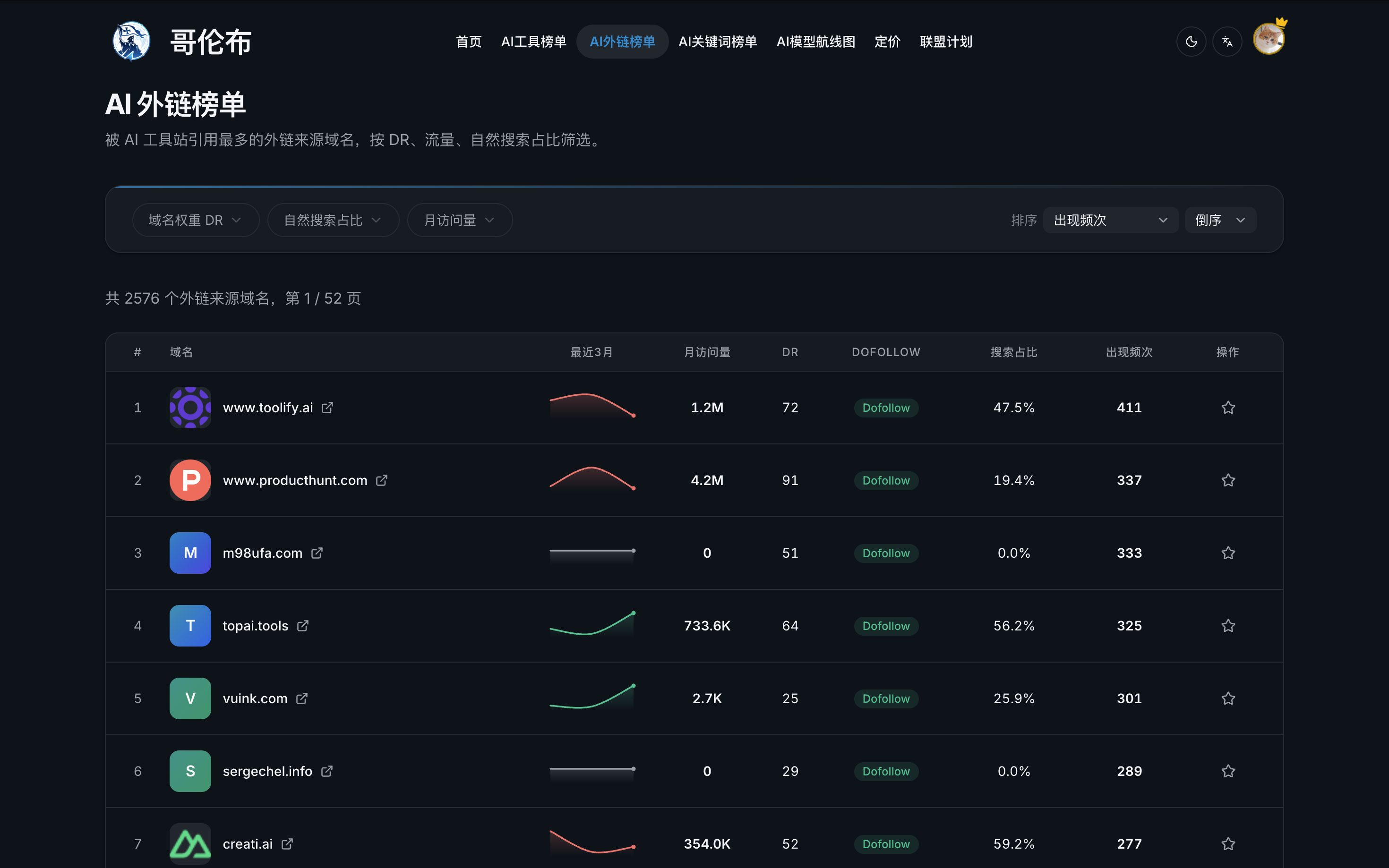Click the toolify.ai purple favicon

click(x=190, y=408)
